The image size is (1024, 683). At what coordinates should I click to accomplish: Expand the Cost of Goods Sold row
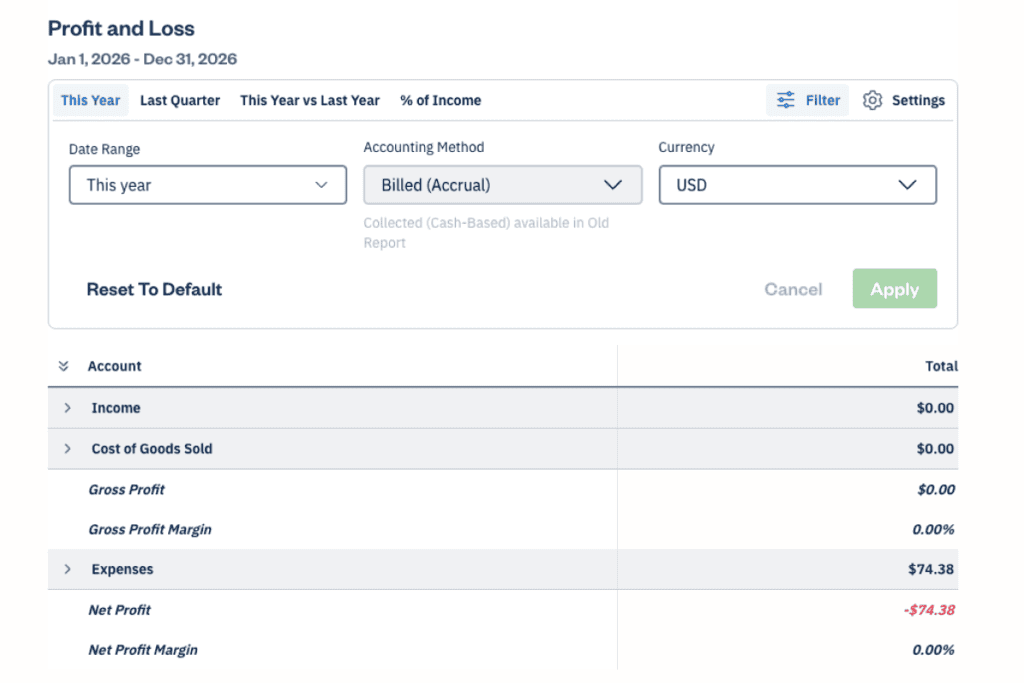pyautogui.click(x=67, y=449)
